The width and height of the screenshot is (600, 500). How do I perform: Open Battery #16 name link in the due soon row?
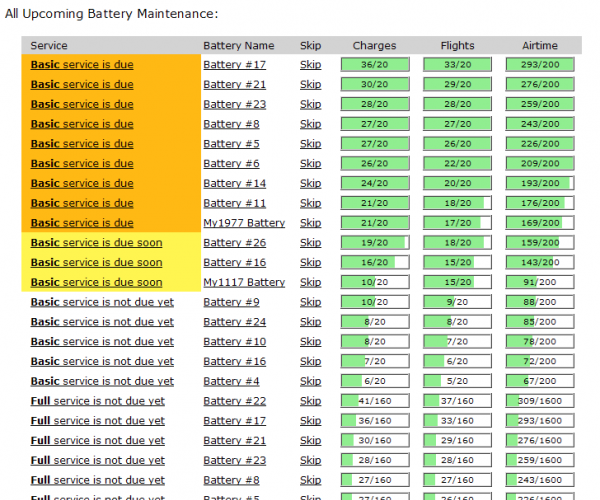point(235,263)
